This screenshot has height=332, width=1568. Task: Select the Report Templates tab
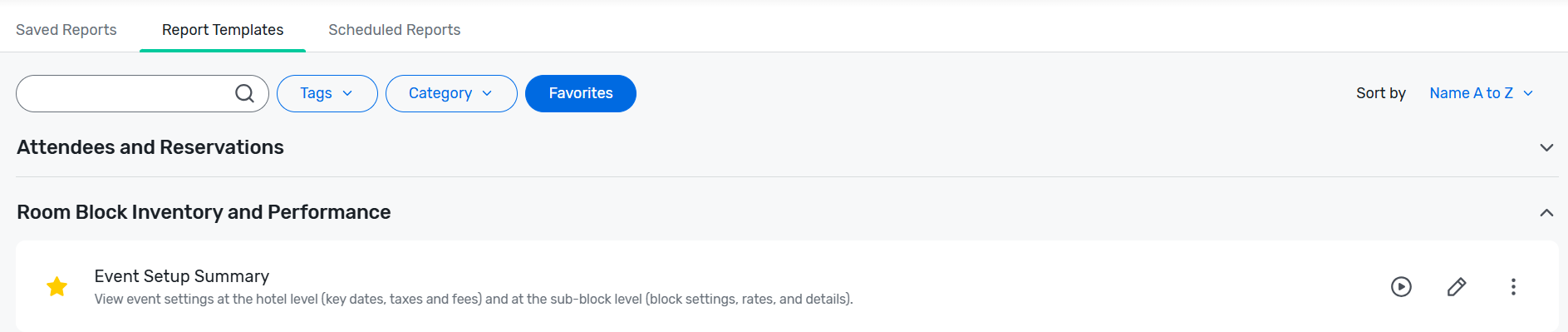point(223,30)
